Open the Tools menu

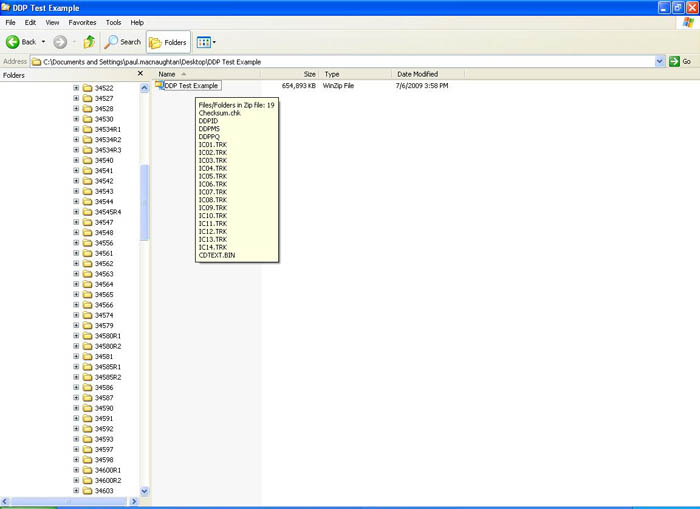point(113,22)
